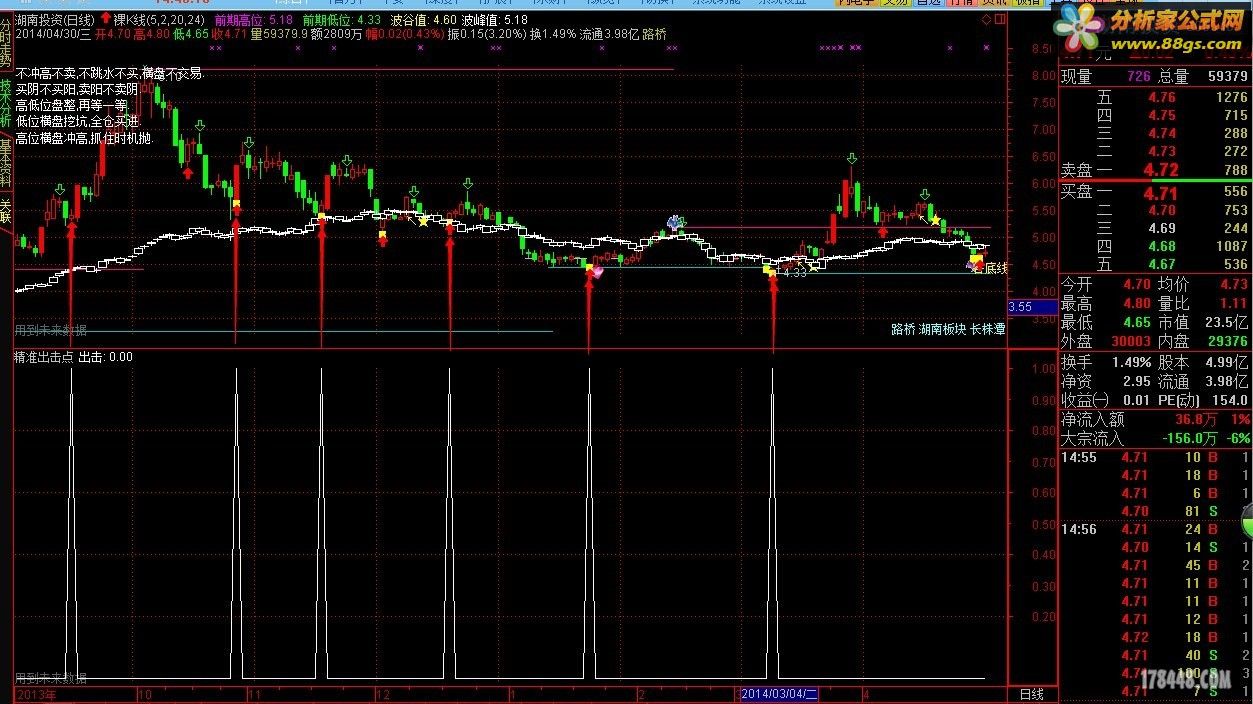This screenshot has width=1253, height=704.
Task: Click the blue flower marker on the K-line
Action: [676, 222]
